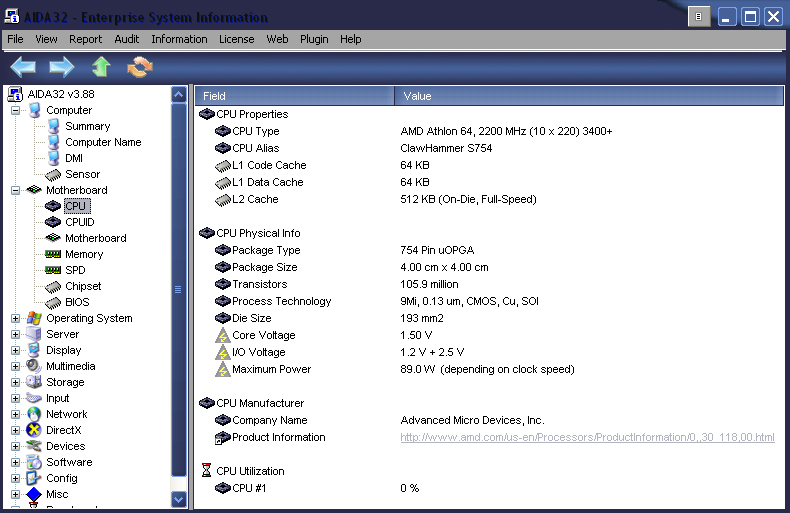Select AIDA32 v3.88 root node
The image size is (790, 513).
point(60,94)
